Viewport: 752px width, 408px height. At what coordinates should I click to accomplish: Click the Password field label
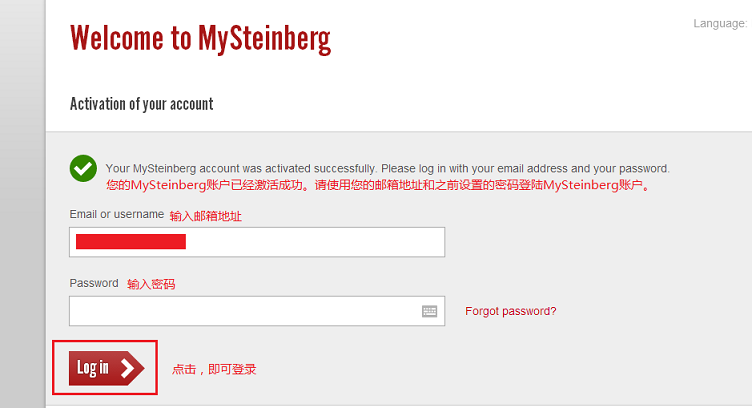tap(94, 283)
